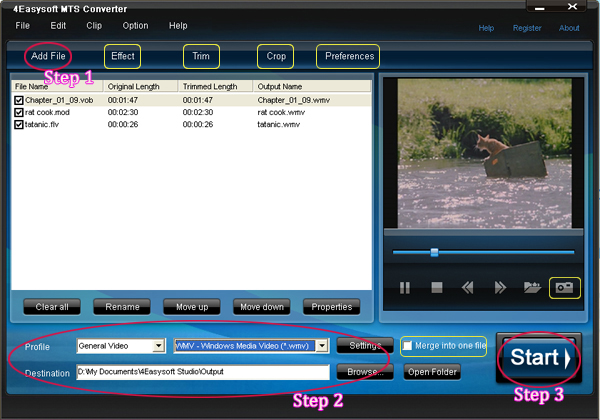This screenshot has width=600, height=420.
Task: Click the Move down button
Action: coord(262,307)
